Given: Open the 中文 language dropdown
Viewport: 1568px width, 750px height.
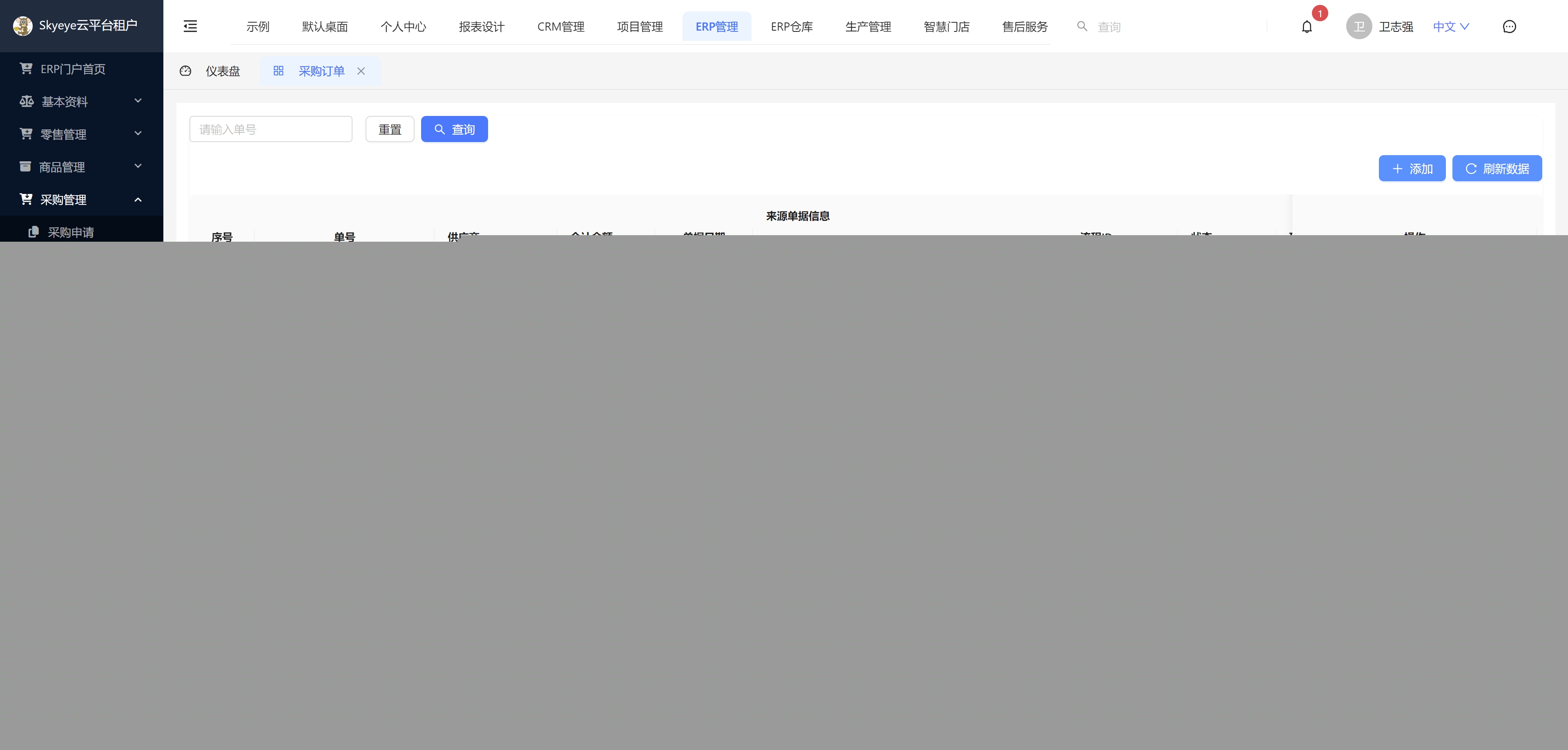Looking at the screenshot, I should click(x=1450, y=26).
